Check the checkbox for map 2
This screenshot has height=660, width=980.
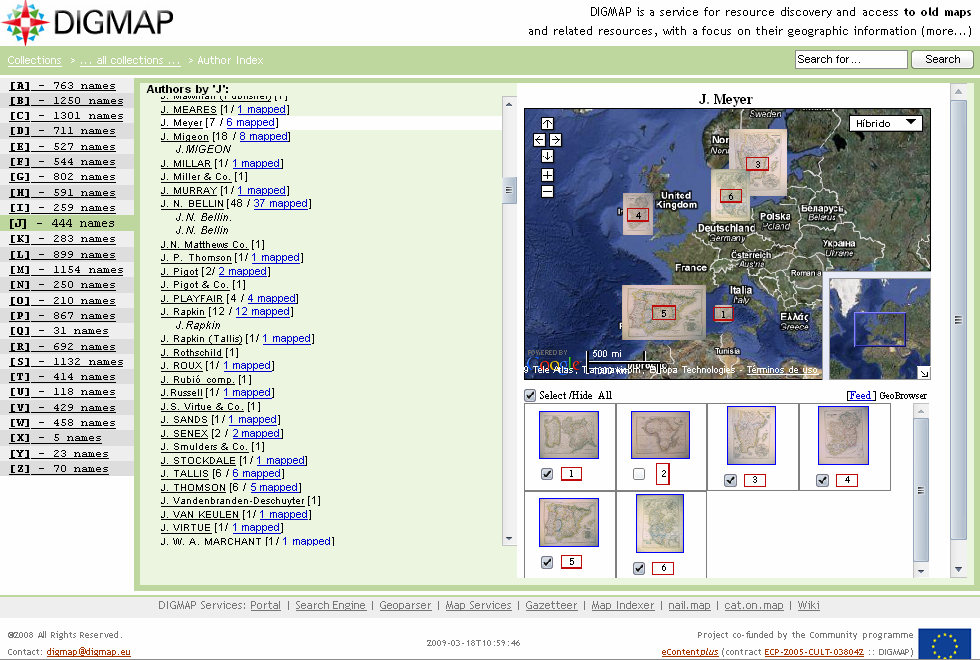tap(639, 474)
